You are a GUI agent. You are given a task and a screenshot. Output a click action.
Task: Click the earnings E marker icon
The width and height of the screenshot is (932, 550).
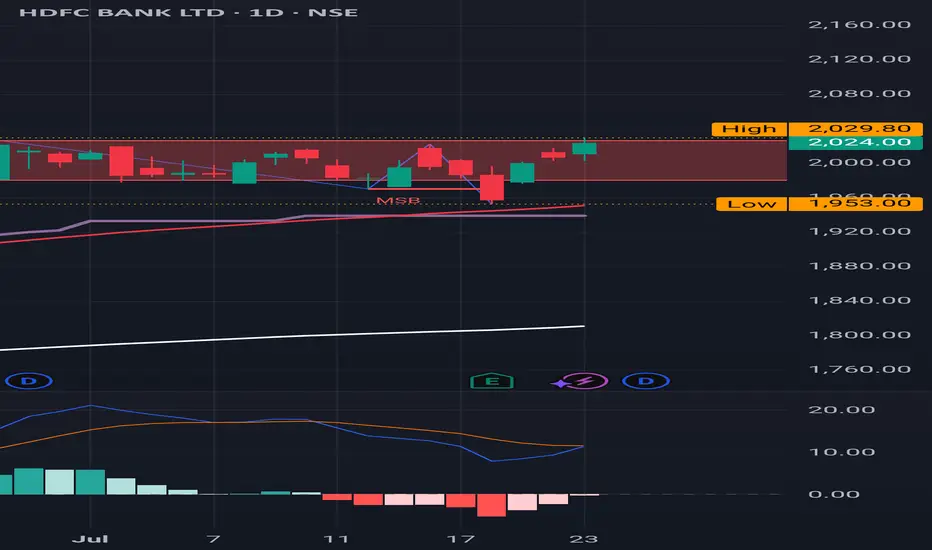(x=492, y=381)
